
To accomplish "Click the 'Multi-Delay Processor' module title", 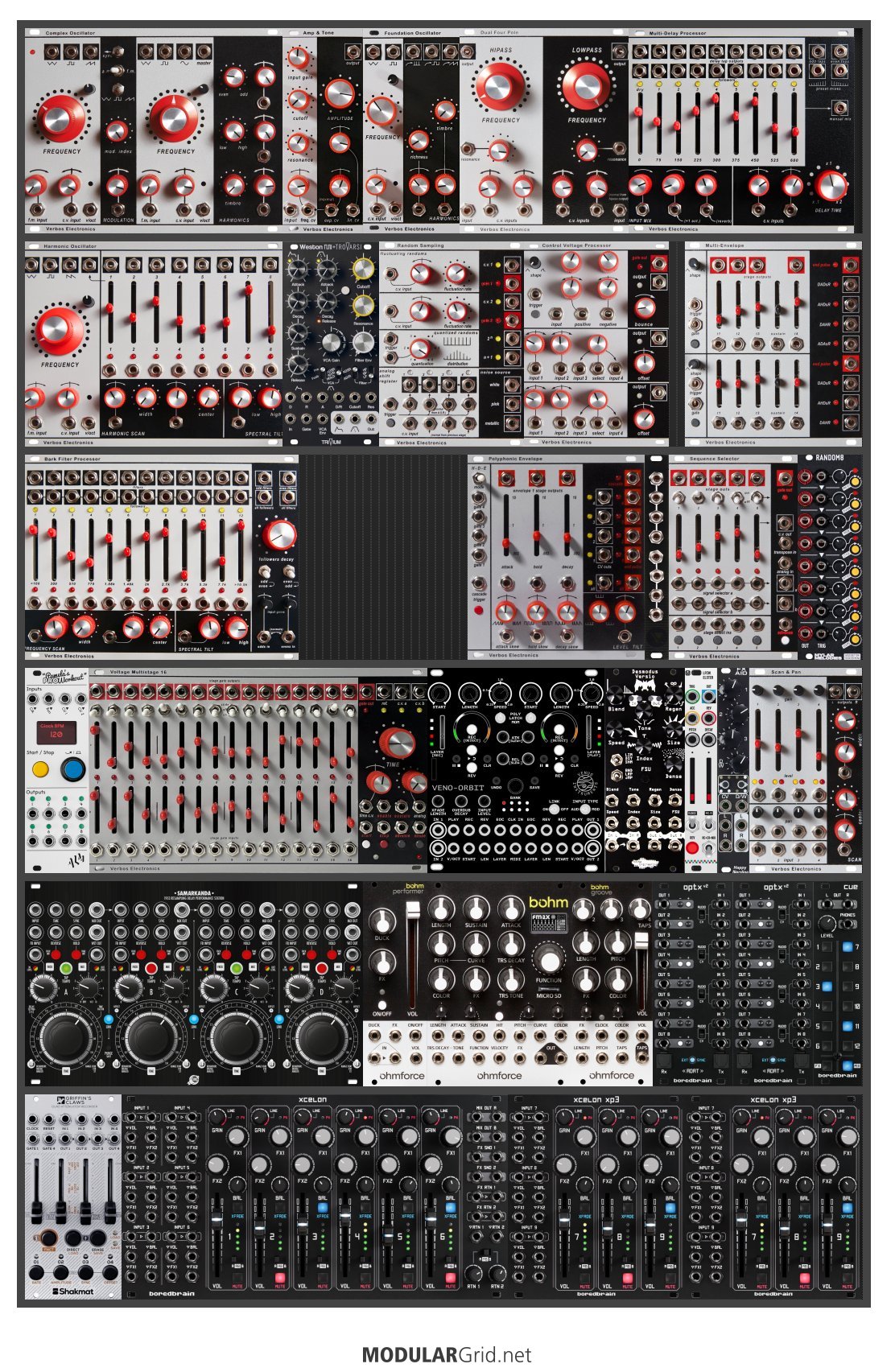I will pyautogui.click(x=678, y=33).
